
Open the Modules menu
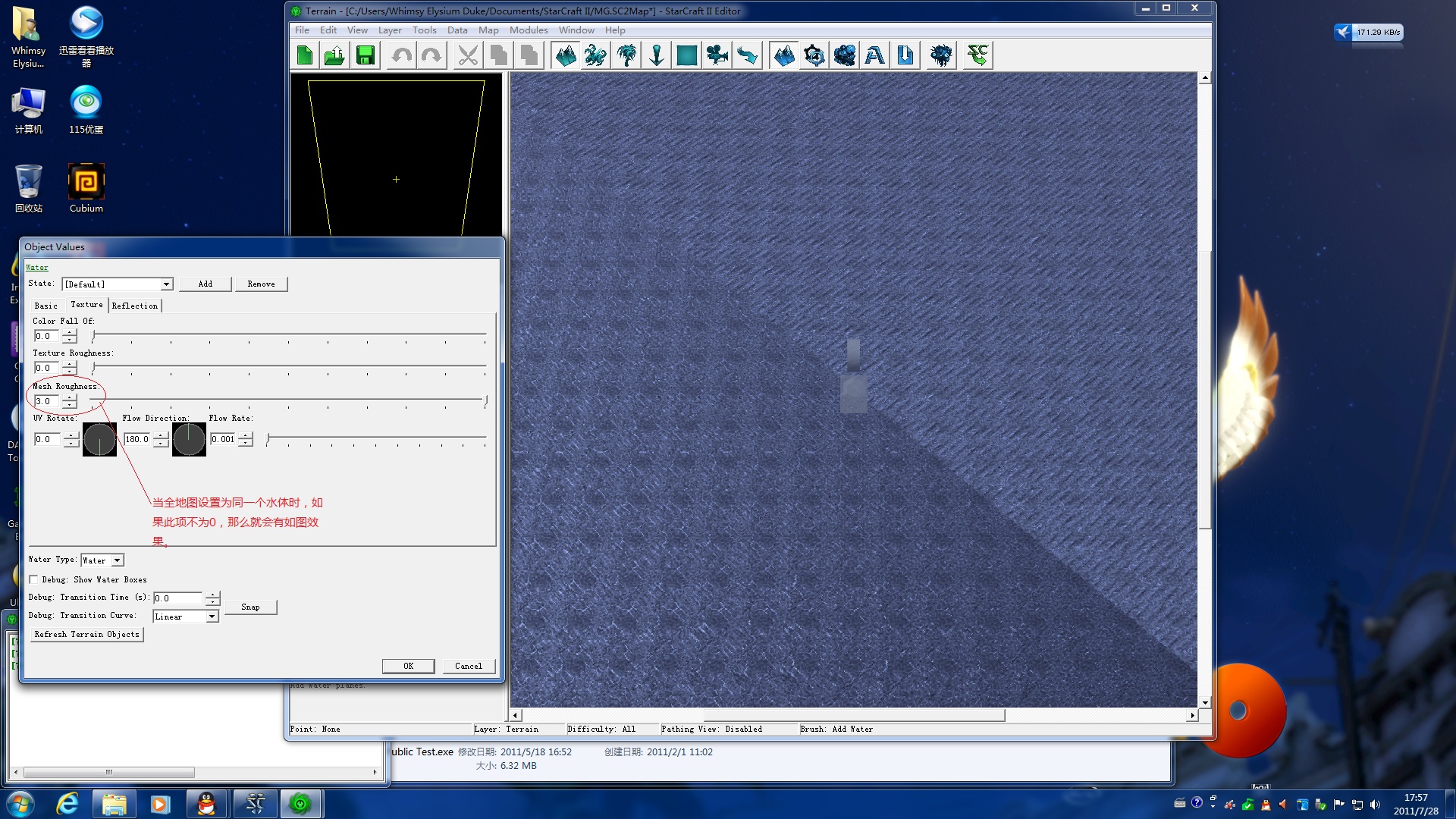point(529,30)
